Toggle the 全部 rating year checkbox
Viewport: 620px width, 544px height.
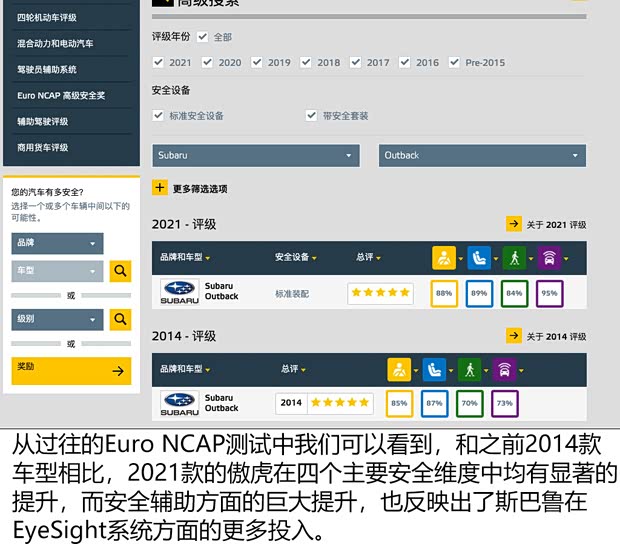(x=203, y=37)
